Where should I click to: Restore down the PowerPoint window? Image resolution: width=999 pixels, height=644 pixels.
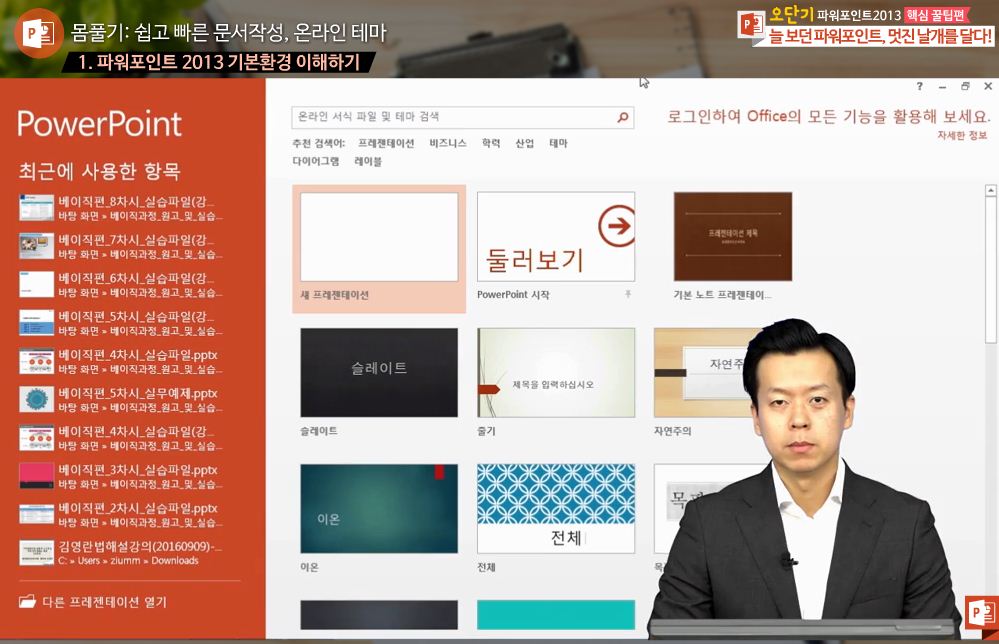pyautogui.click(x=965, y=86)
